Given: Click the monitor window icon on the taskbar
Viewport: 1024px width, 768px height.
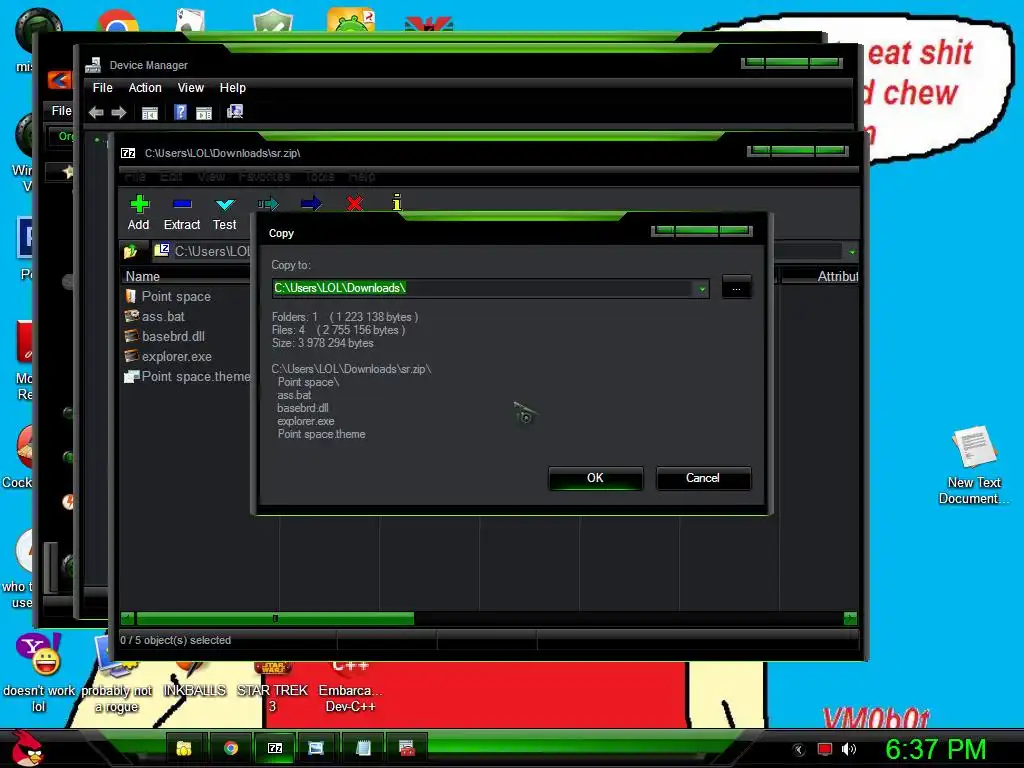Looking at the screenshot, I should [316, 748].
